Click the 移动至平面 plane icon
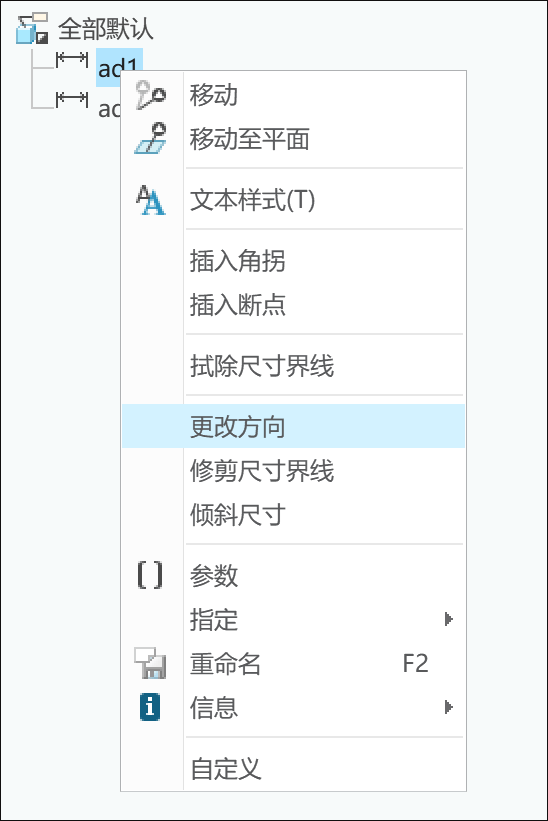 (151, 139)
